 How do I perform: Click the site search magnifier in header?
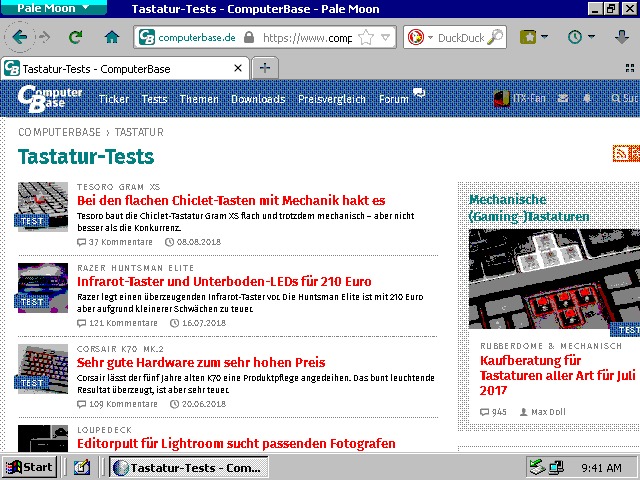pyautogui.click(x=616, y=98)
